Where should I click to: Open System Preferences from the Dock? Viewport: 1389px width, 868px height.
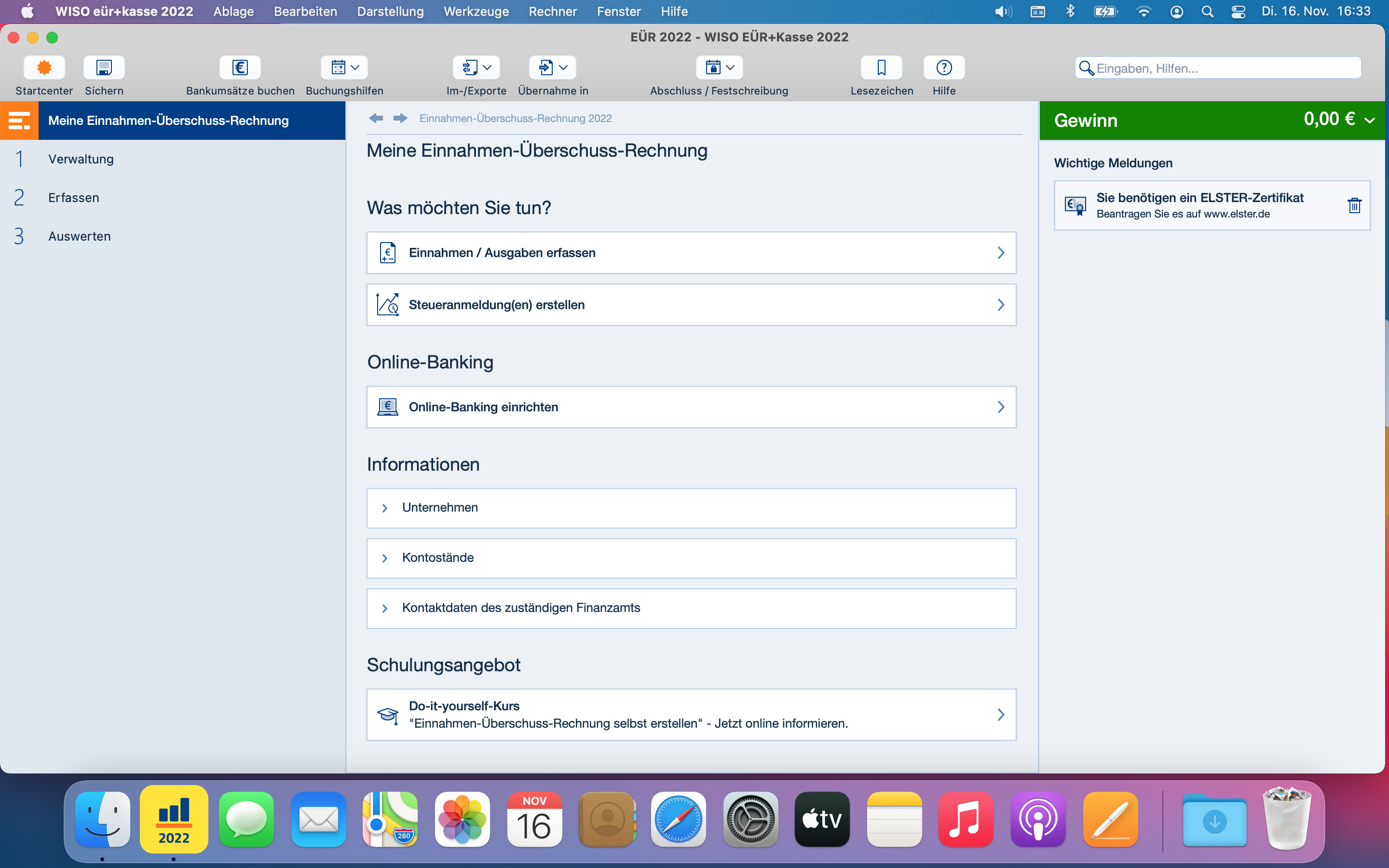click(x=751, y=819)
